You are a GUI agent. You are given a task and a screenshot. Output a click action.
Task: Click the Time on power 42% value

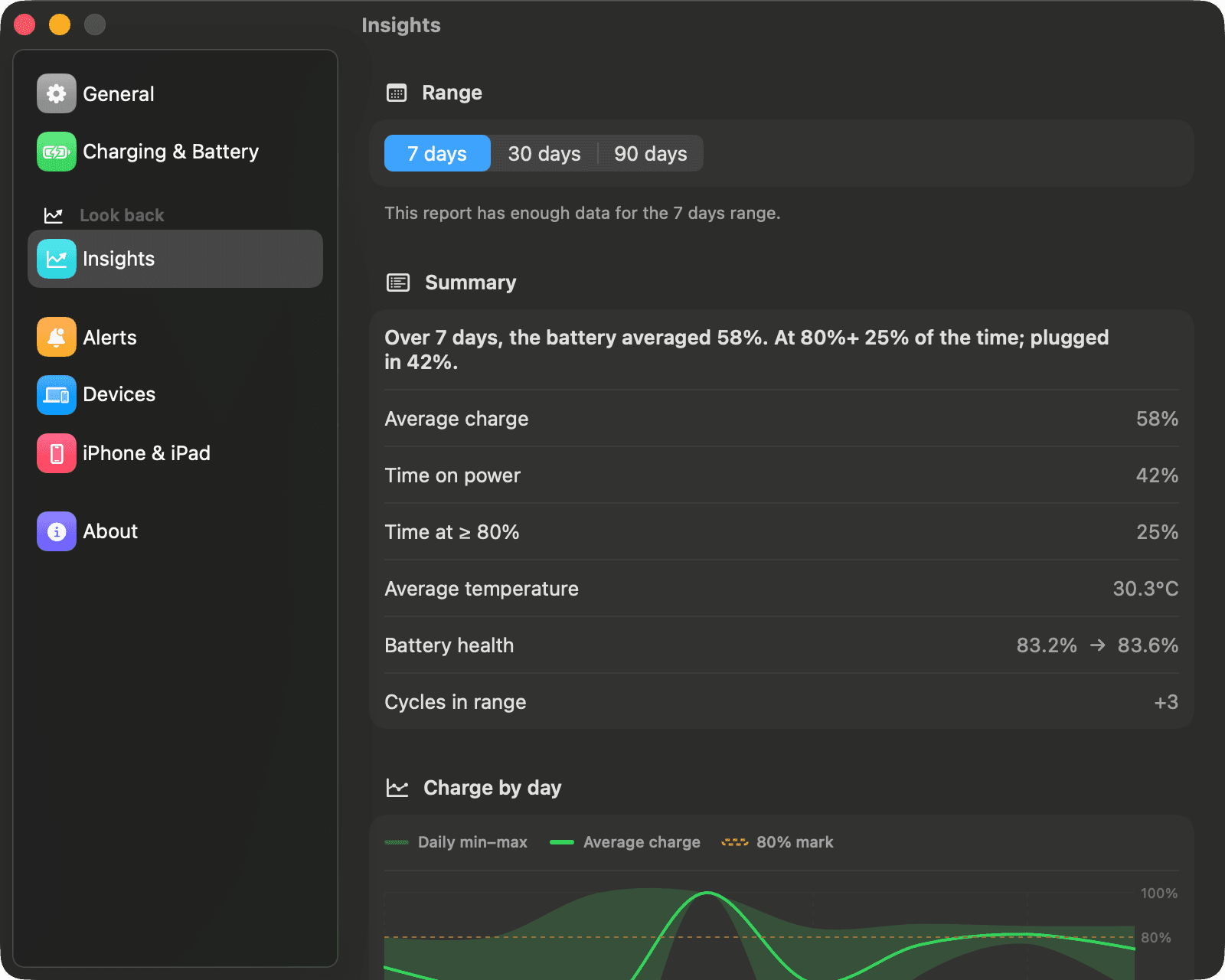pos(1157,475)
